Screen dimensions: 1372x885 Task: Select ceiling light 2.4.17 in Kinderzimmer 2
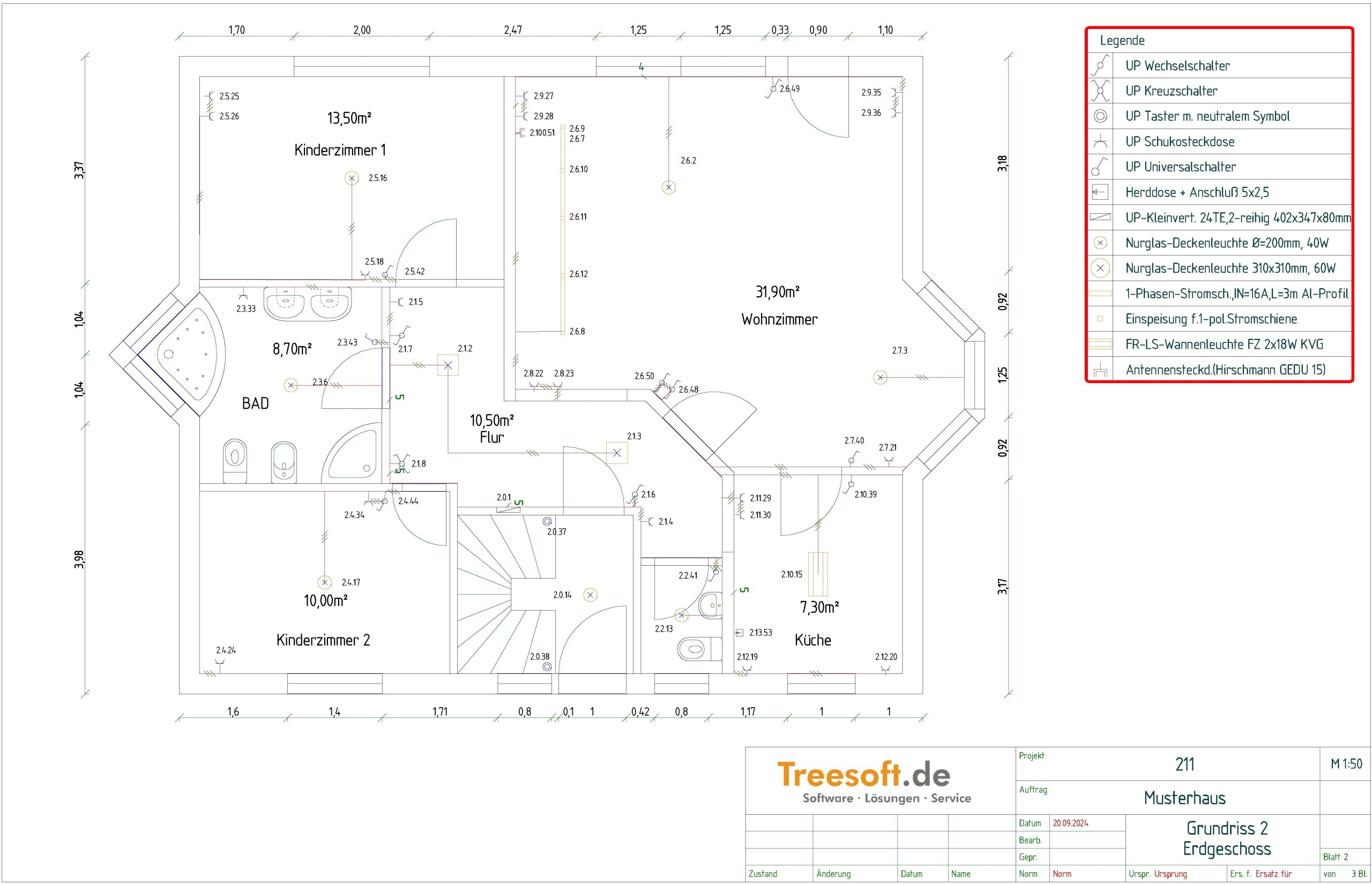tap(324, 582)
